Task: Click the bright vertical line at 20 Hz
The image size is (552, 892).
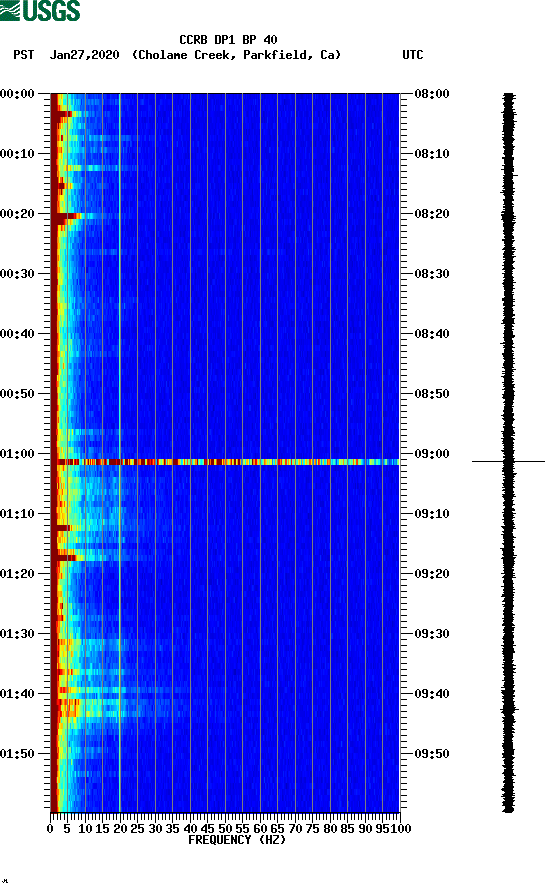Action: (x=120, y=453)
